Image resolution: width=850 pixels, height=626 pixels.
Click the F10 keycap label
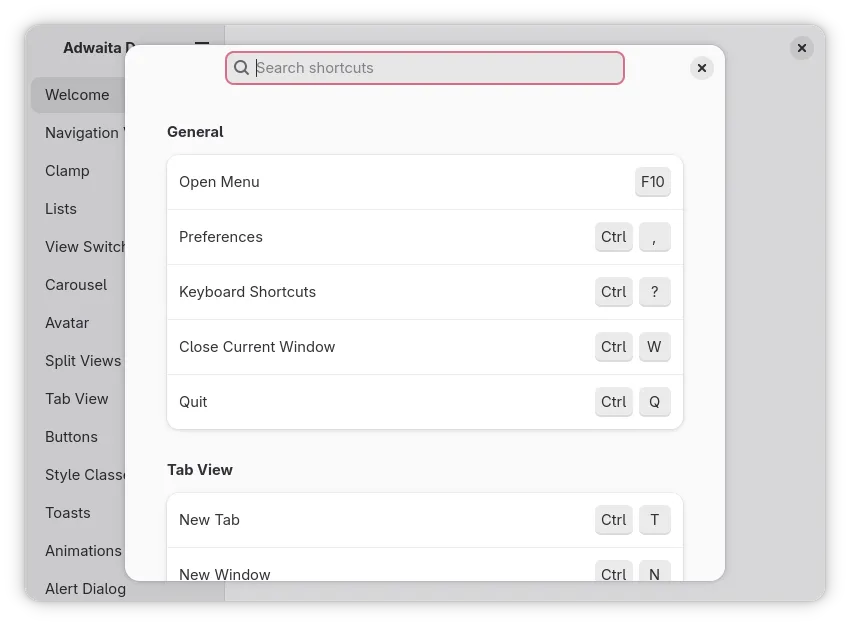652,182
